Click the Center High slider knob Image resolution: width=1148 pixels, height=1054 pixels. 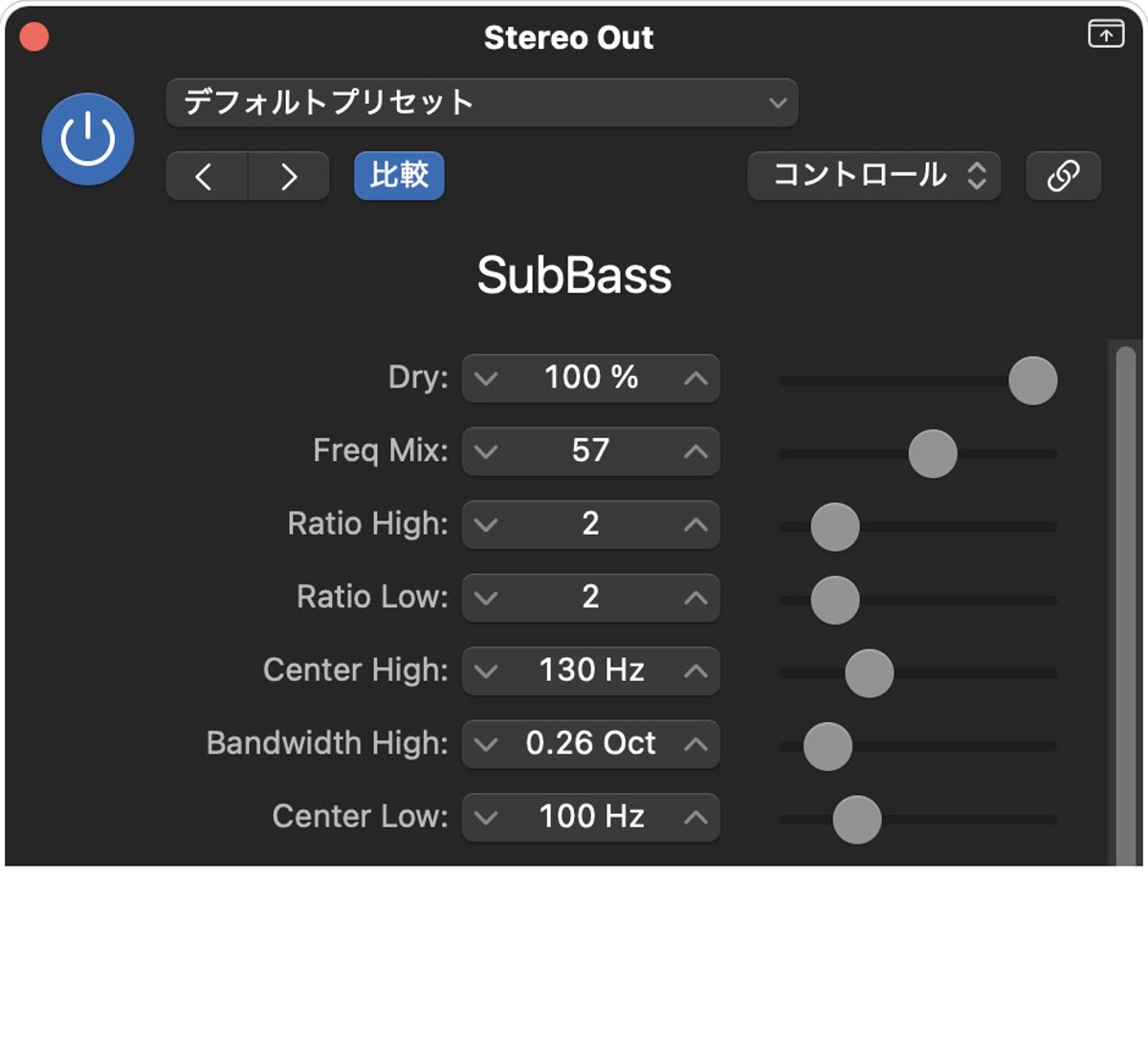[x=870, y=673]
